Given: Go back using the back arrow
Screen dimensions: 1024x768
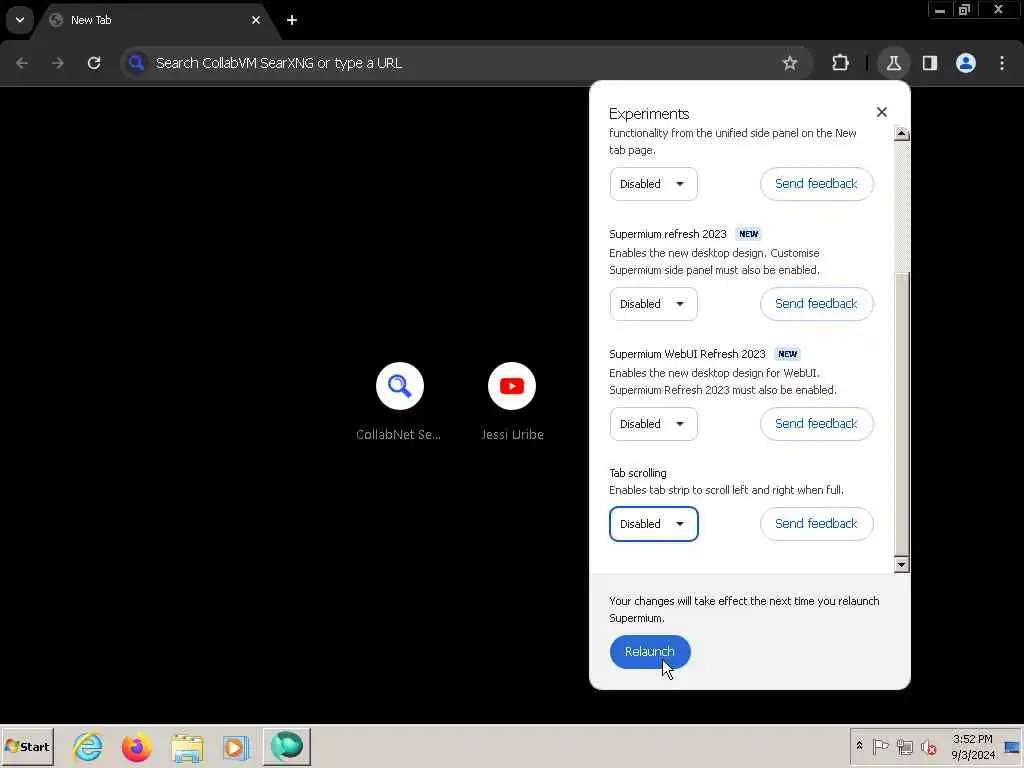Looking at the screenshot, I should 22,63.
